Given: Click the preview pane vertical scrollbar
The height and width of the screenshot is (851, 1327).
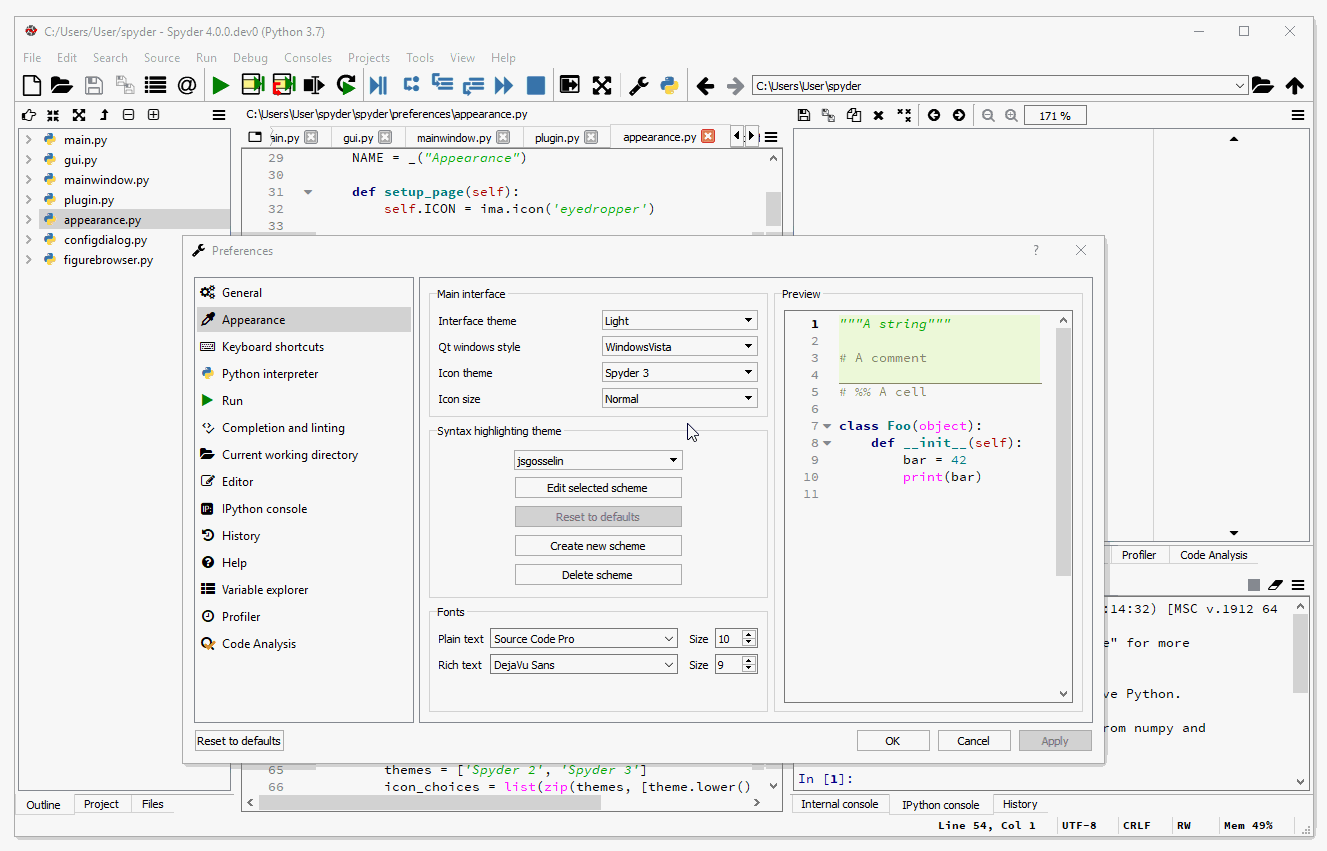Looking at the screenshot, I should point(1063,450).
